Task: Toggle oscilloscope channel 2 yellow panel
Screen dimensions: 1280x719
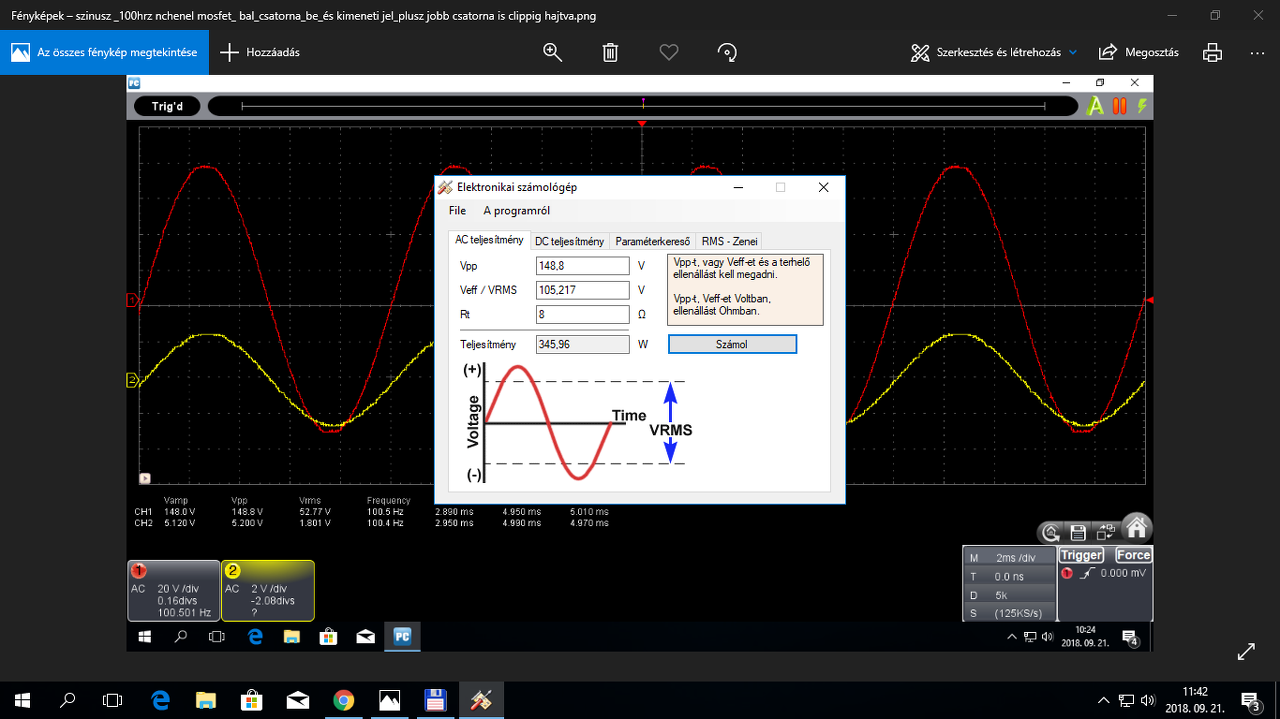Action: pos(267,591)
